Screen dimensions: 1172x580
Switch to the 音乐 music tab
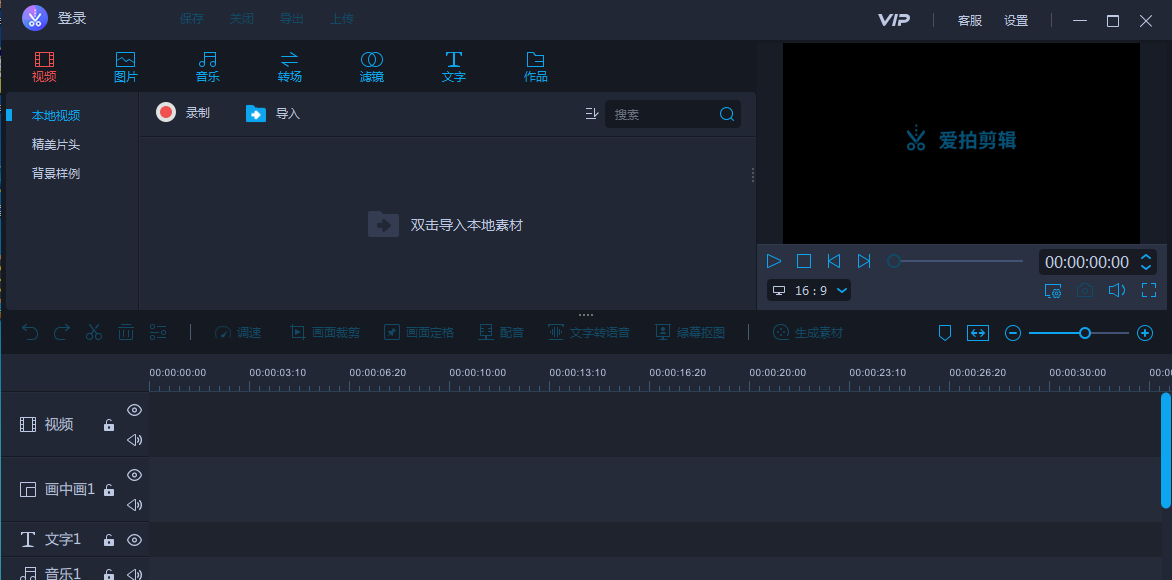pyautogui.click(x=207, y=66)
